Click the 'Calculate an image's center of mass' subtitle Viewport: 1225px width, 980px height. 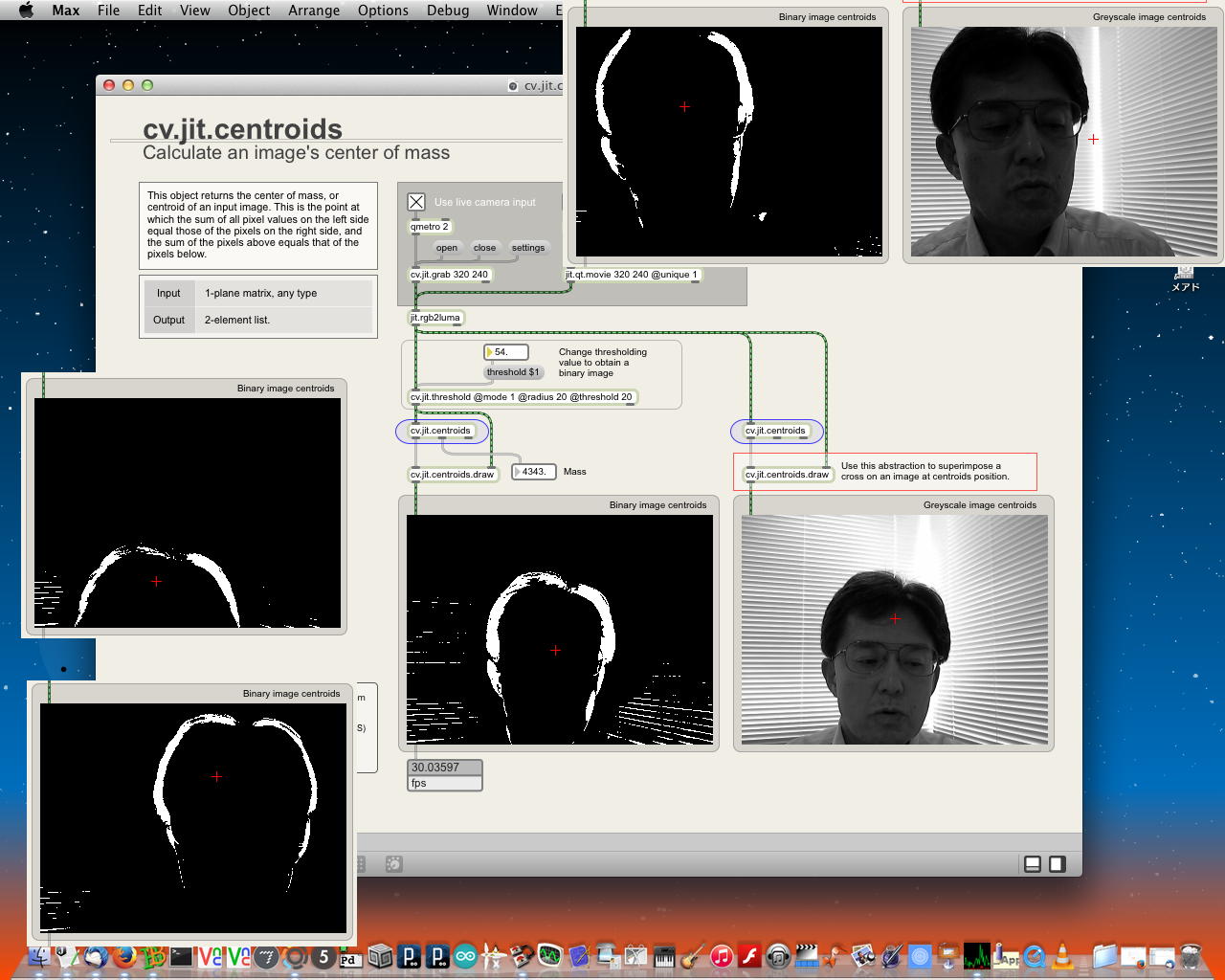[x=296, y=153]
